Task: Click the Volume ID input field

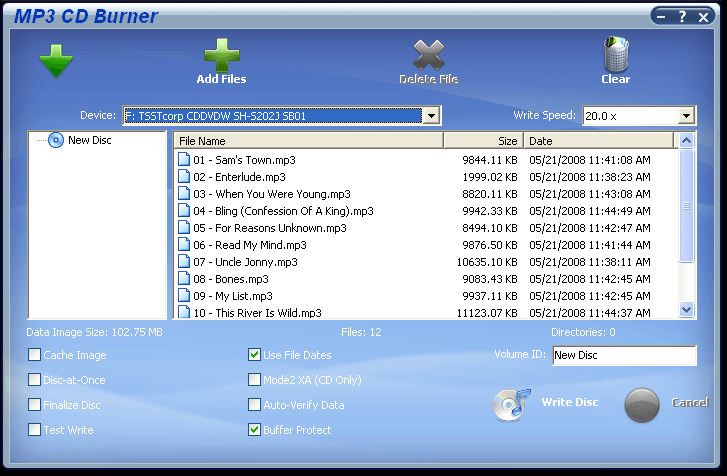Action: [x=624, y=355]
